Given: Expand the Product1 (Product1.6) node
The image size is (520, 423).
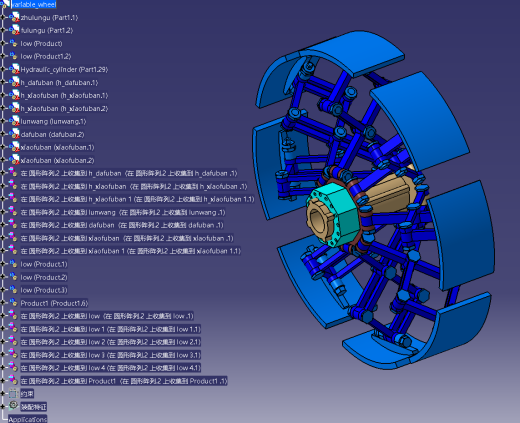Looking at the screenshot, I should coord(3,303).
